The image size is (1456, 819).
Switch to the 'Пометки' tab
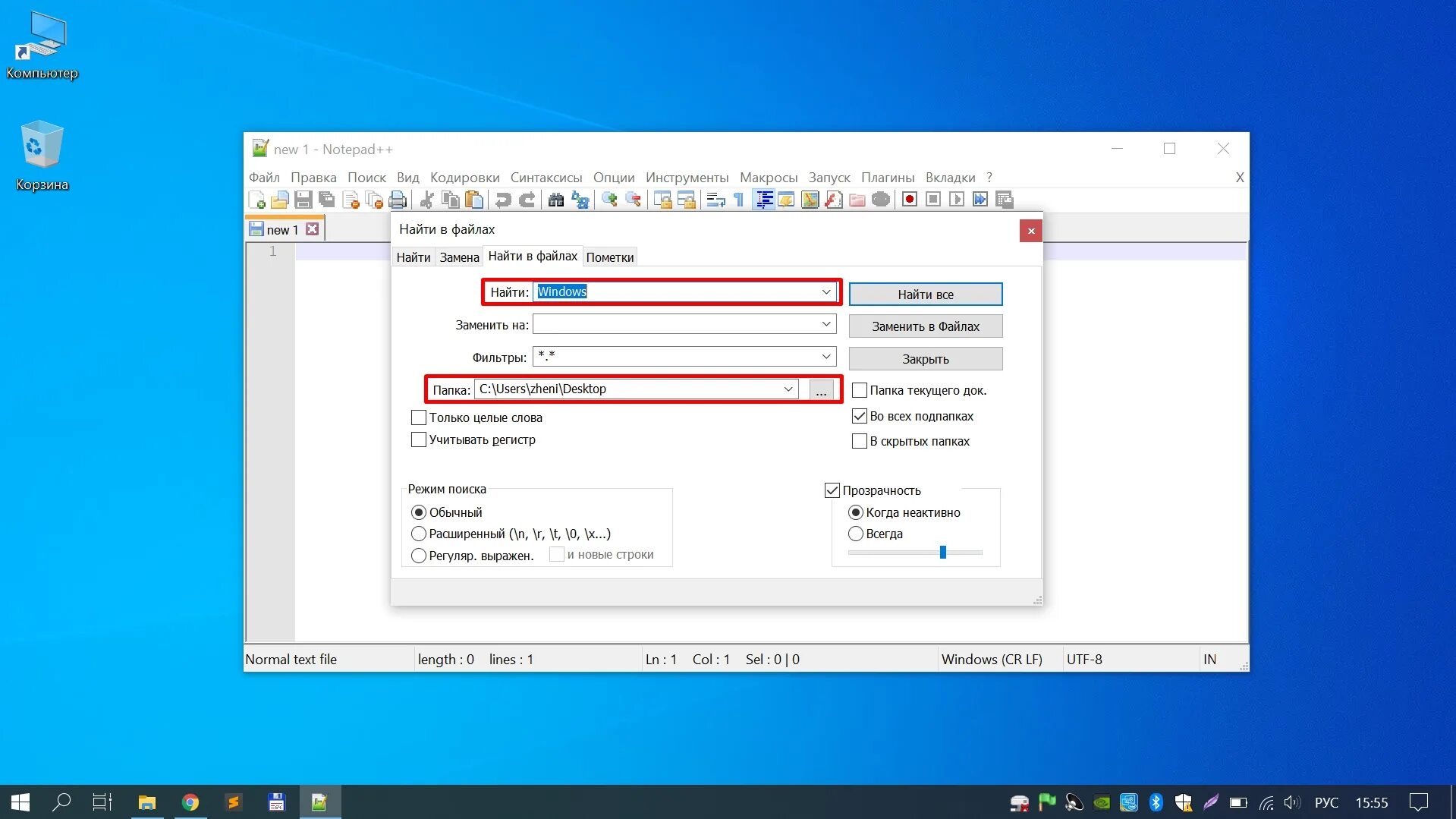click(610, 257)
